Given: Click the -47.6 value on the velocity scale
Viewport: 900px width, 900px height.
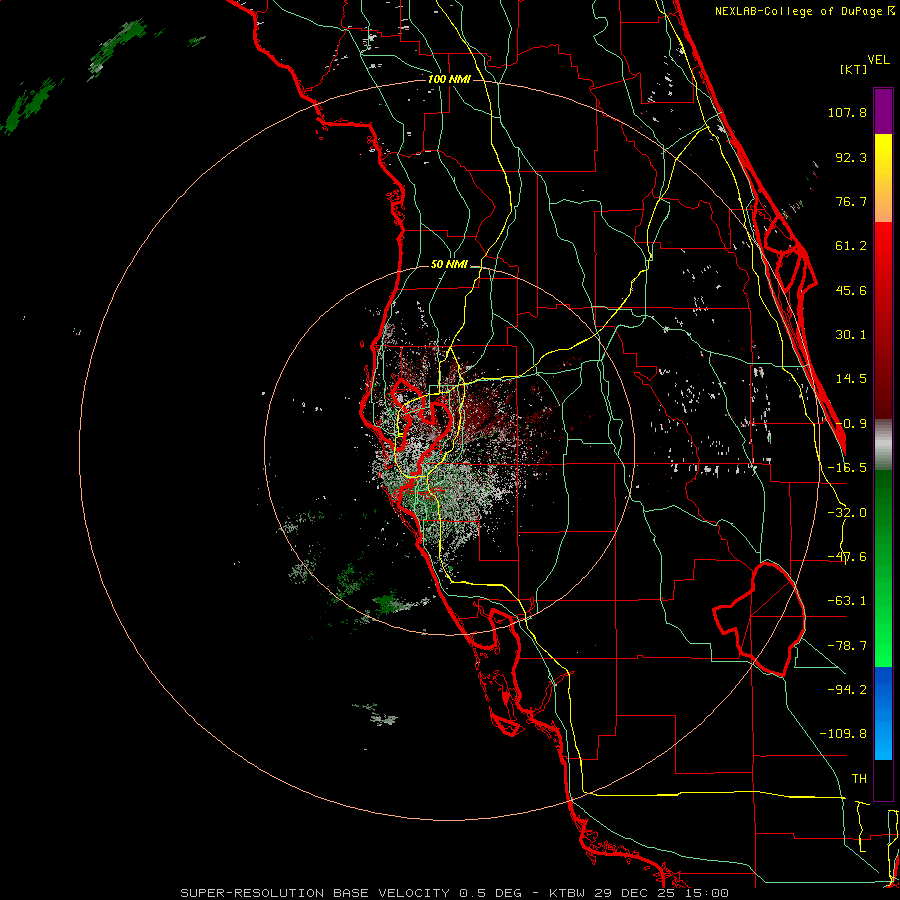Looking at the screenshot, I should (x=847, y=557).
